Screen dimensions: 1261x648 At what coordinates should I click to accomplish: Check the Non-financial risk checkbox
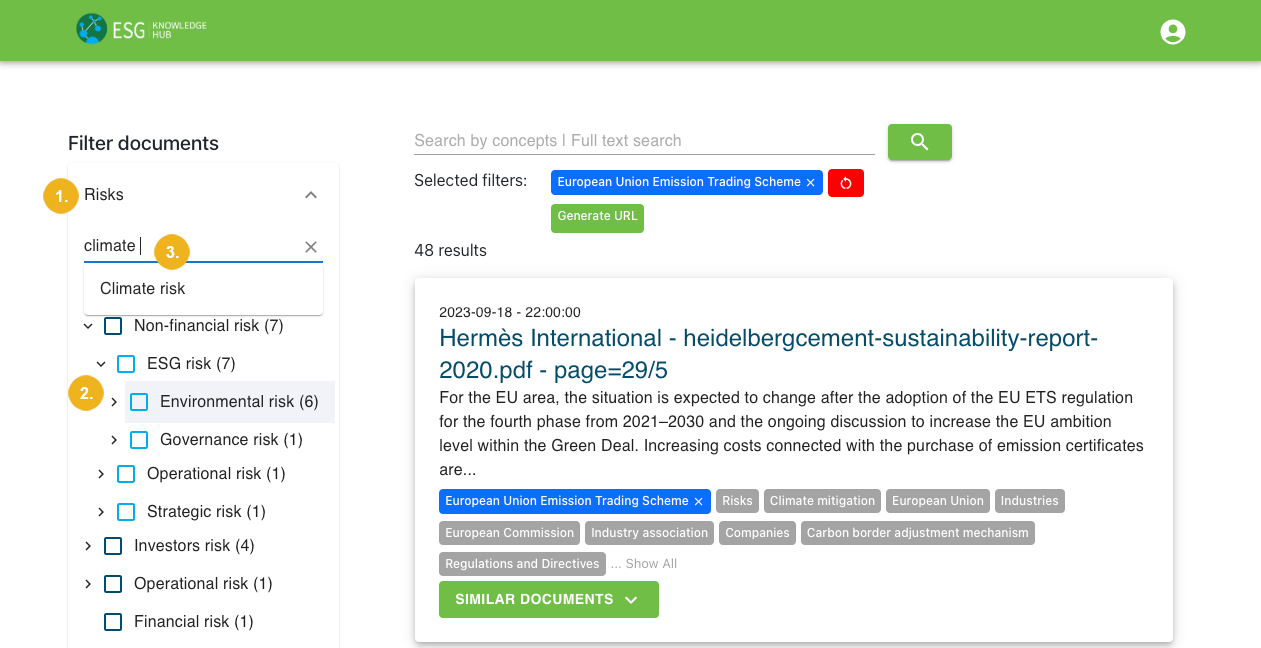point(114,326)
